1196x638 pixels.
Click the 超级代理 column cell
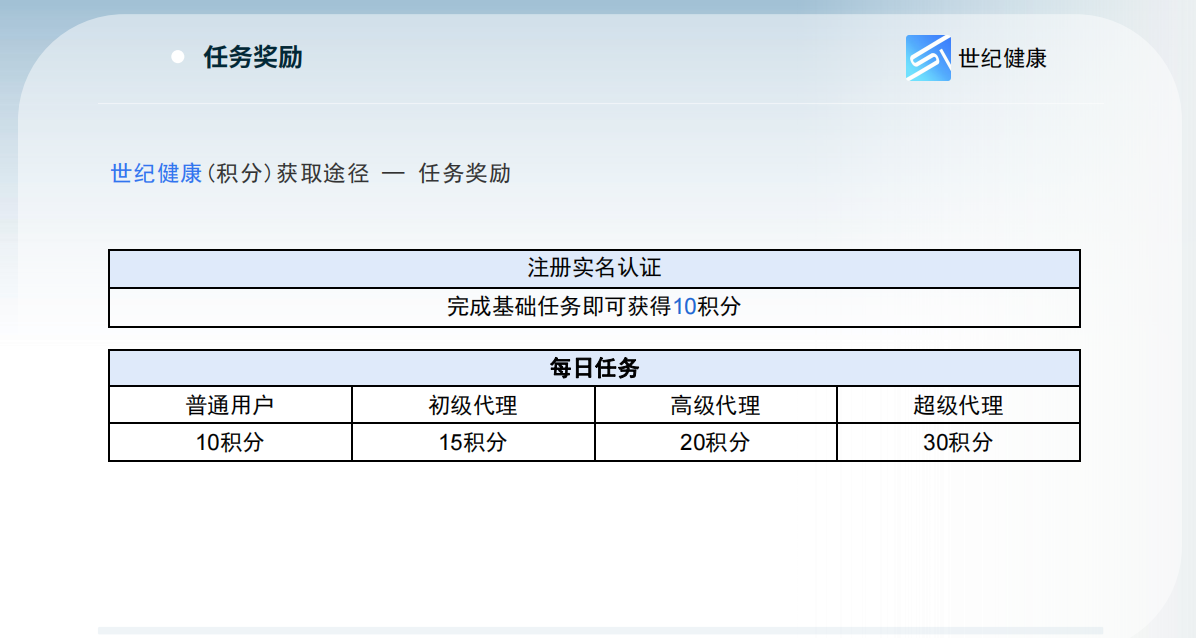pyautogui.click(x=958, y=405)
